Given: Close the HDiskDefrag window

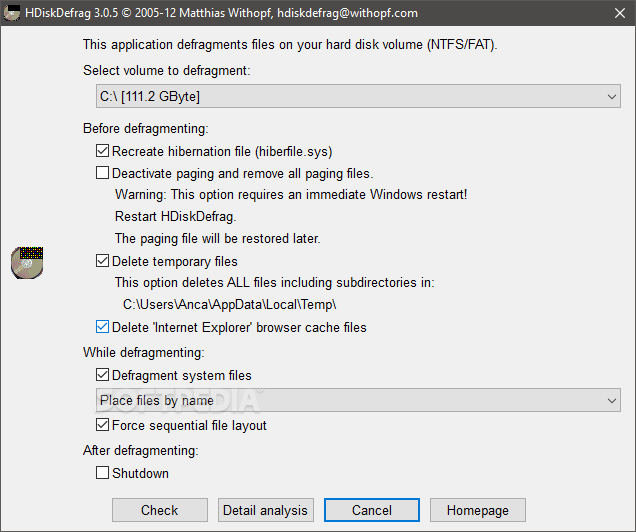Looking at the screenshot, I should 619,13.
